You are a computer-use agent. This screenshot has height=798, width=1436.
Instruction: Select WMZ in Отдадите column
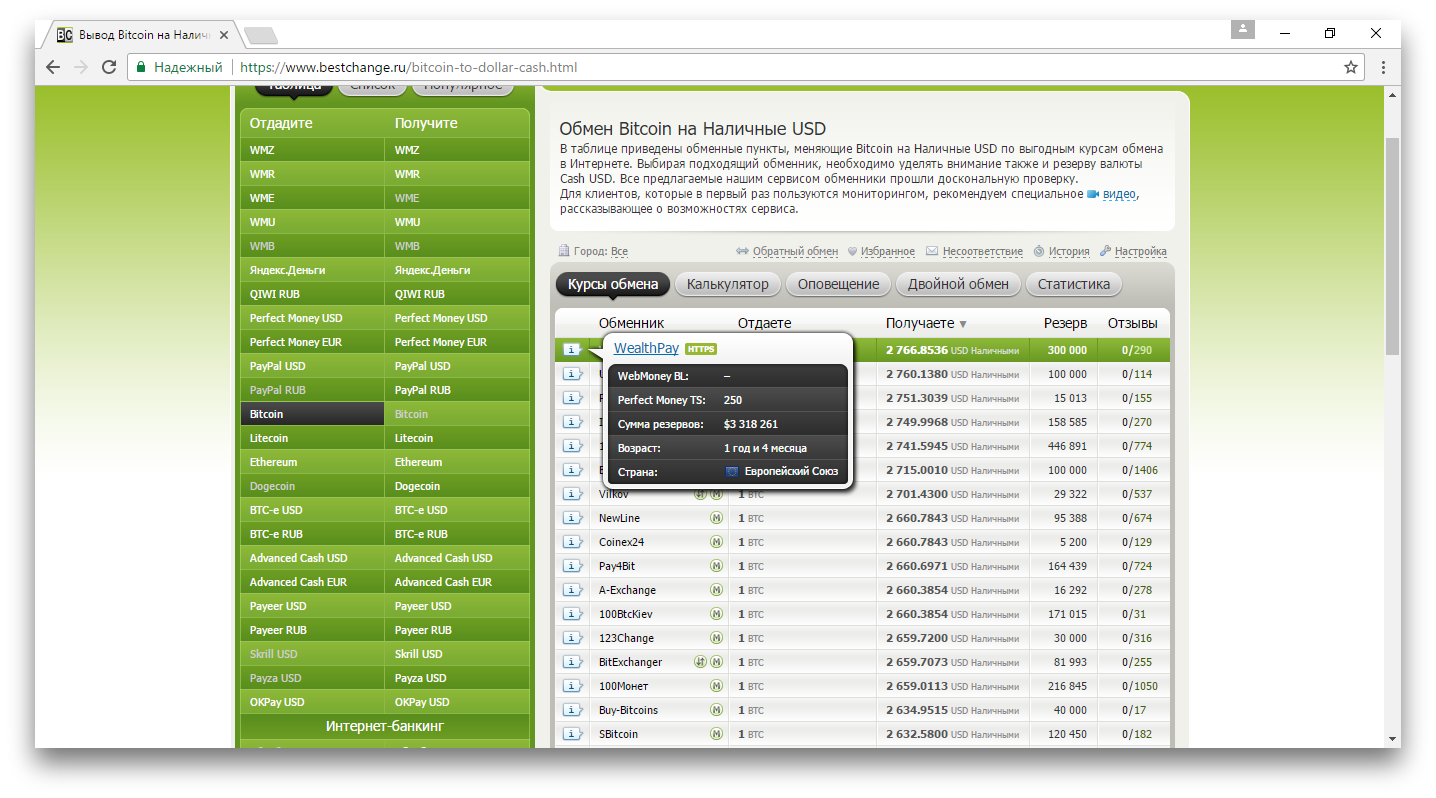point(312,150)
